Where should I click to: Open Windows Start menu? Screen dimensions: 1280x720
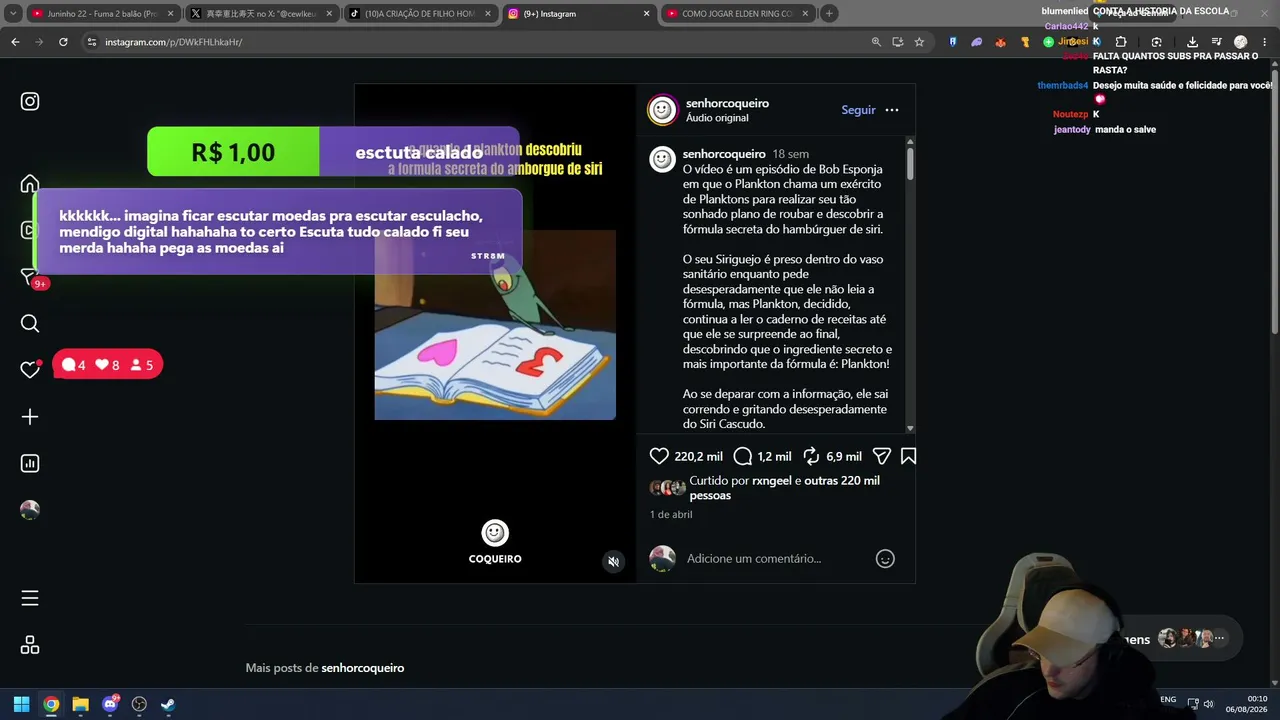pyautogui.click(x=21, y=704)
